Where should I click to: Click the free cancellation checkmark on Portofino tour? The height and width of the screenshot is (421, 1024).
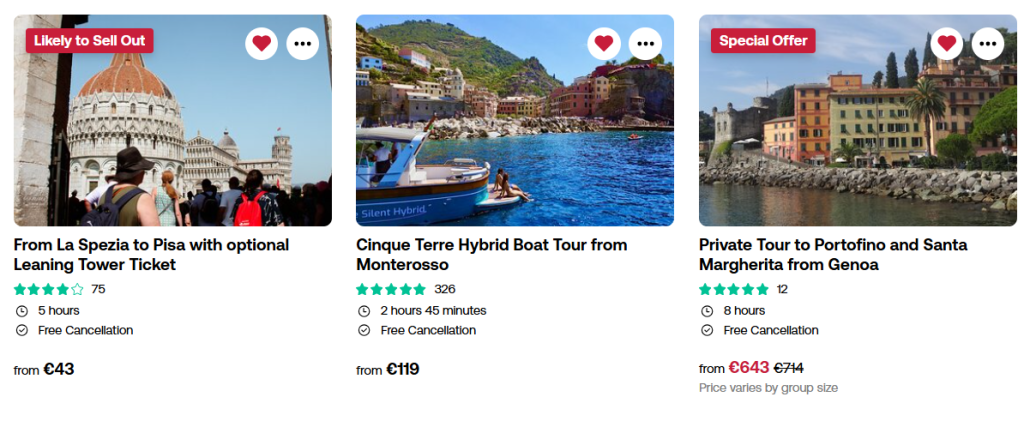[706, 330]
